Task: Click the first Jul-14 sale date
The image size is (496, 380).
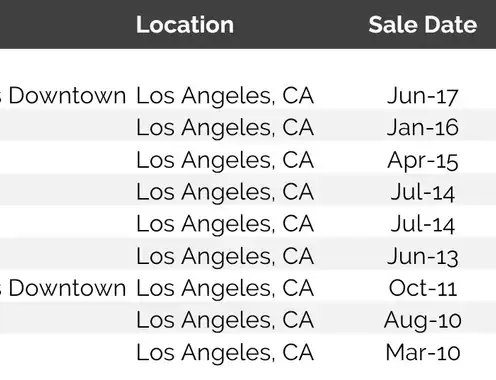Action: pos(423,192)
